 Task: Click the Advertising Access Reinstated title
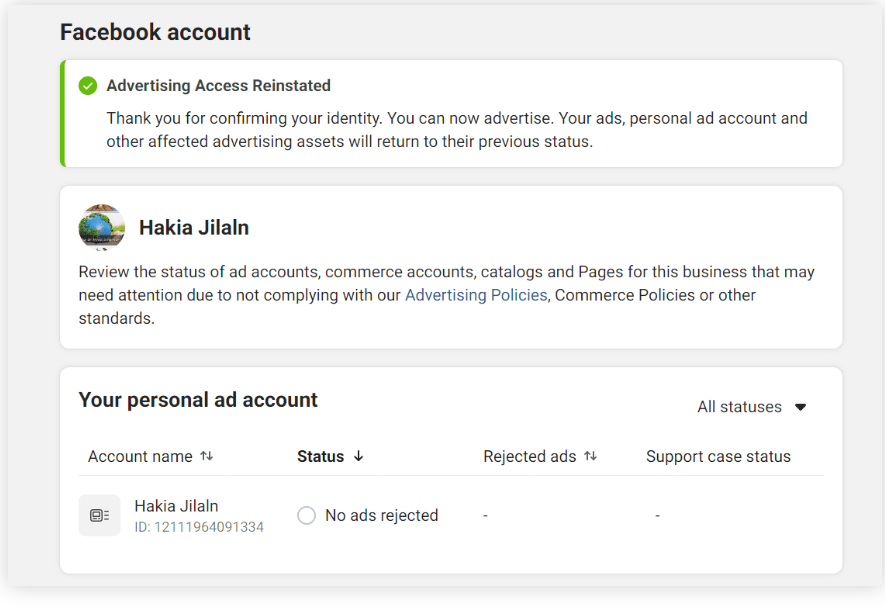[218, 86]
